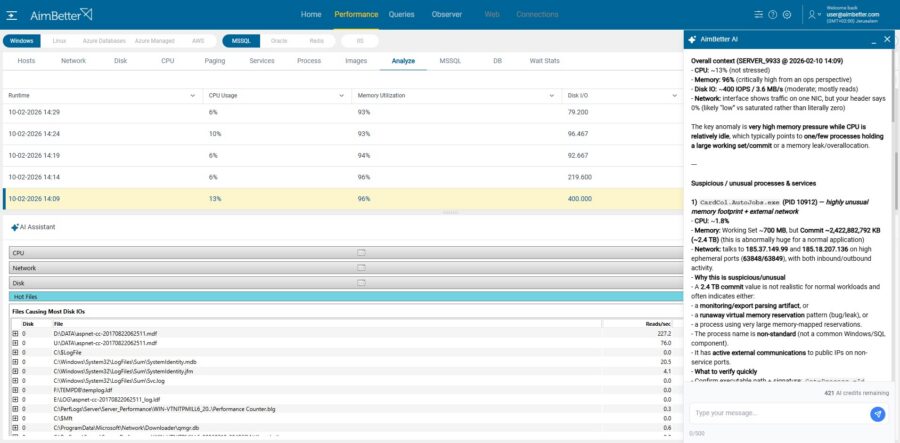Expand the C:\$LogFile tree row

[15, 352]
